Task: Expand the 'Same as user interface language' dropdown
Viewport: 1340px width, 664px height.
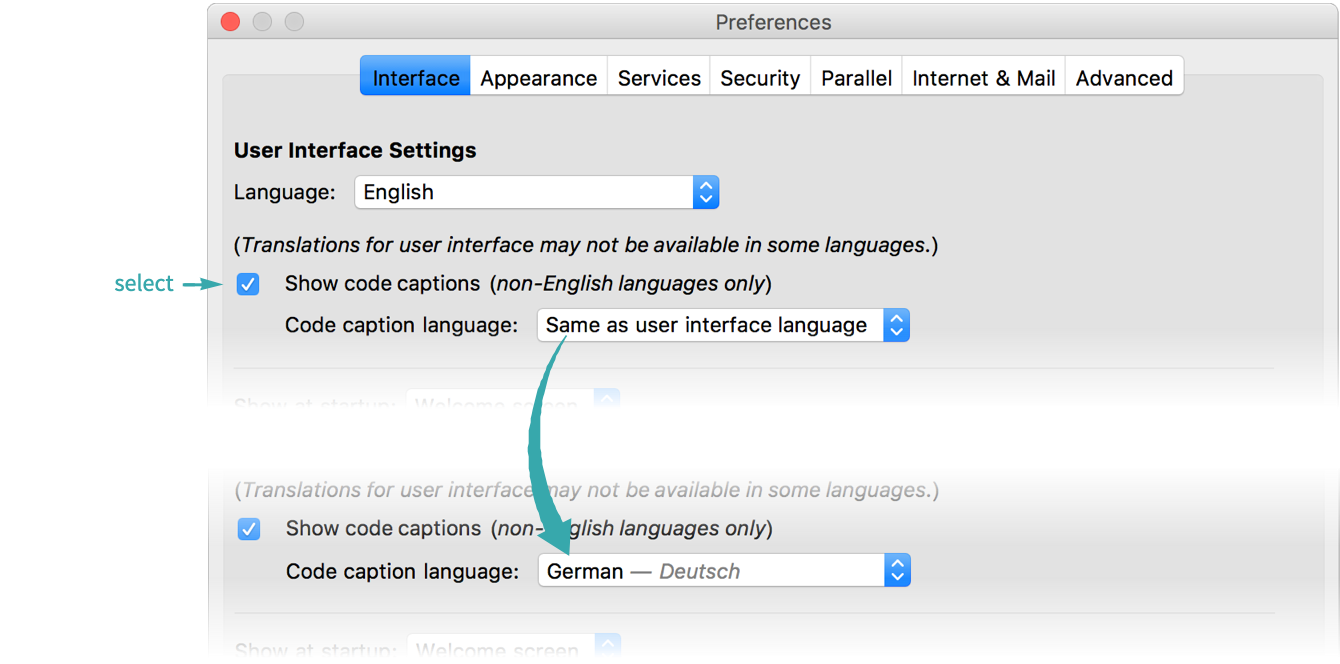Action: pos(722,325)
